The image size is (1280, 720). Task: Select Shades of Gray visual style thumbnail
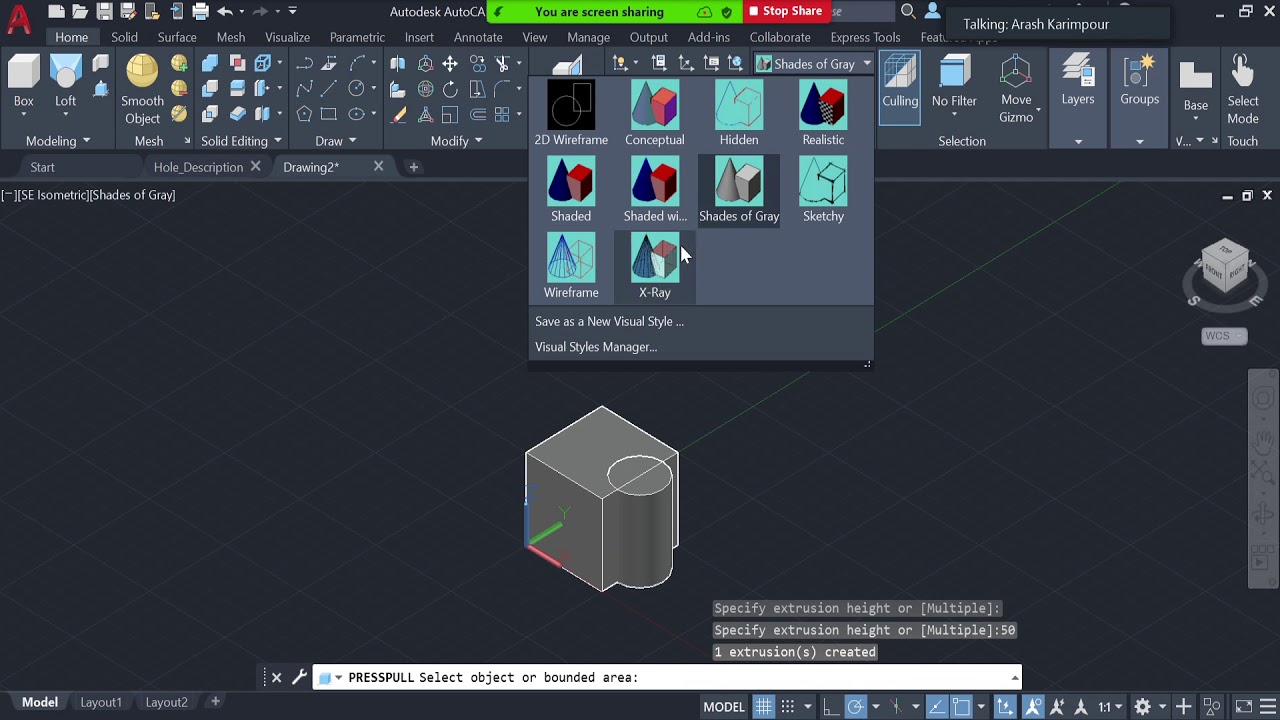[739, 190]
